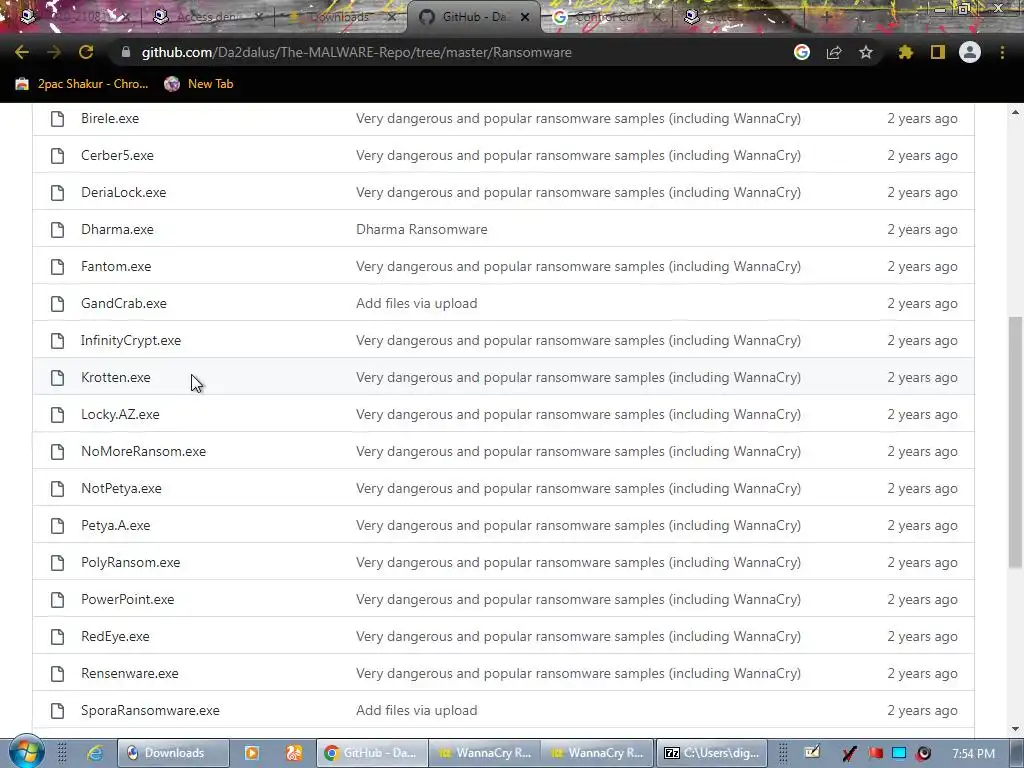Open the commit message in the SporaRansomware.exe row

click(417, 711)
